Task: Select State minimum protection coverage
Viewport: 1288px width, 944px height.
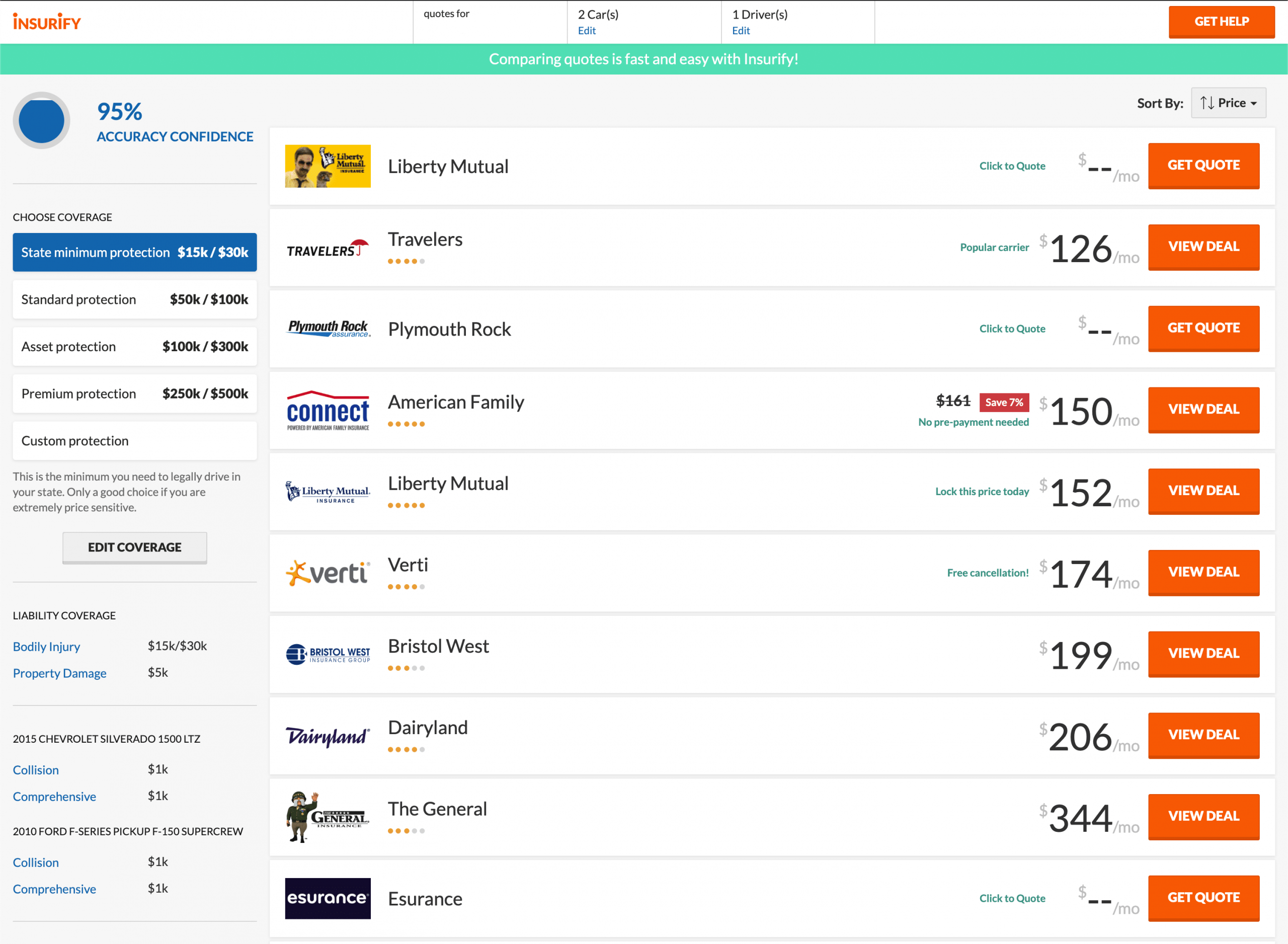Action: click(x=134, y=252)
